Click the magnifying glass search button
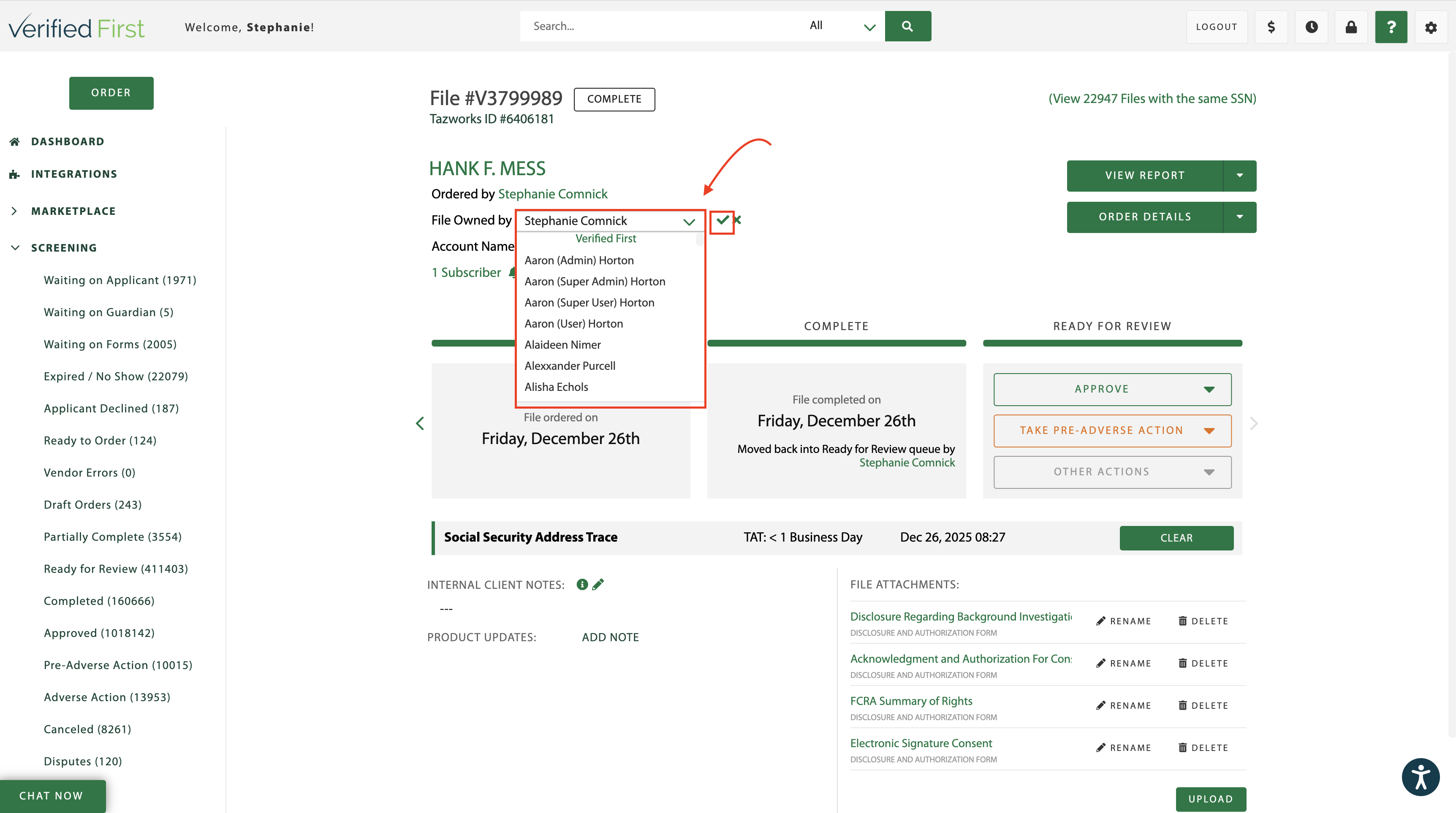This screenshot has height=813, width=1456. point(908,26)
